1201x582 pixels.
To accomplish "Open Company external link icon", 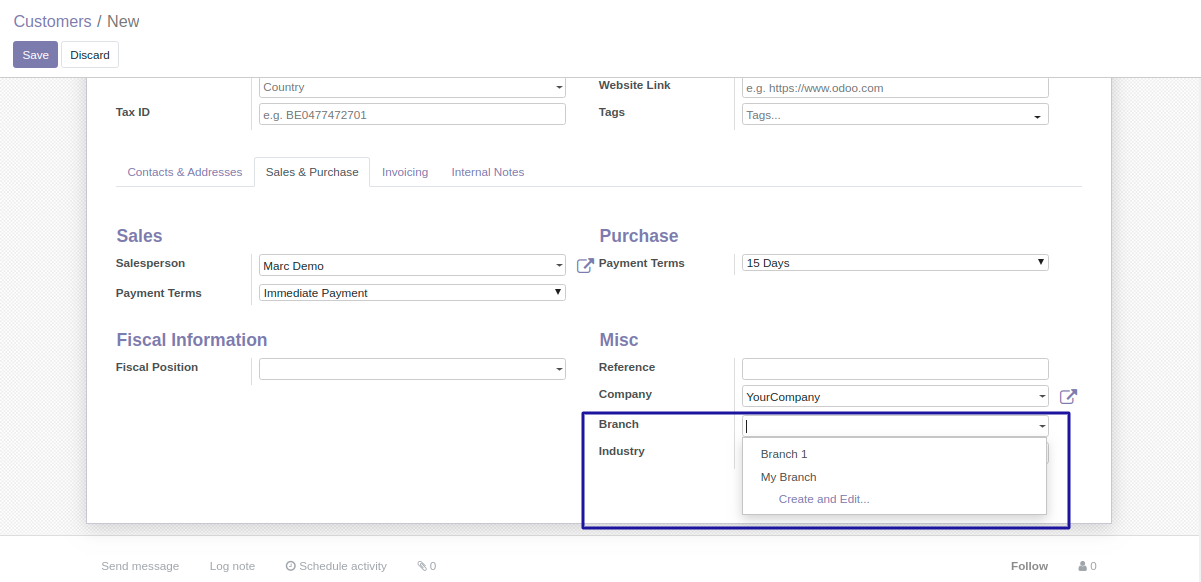I will (x=1068, y=397).
